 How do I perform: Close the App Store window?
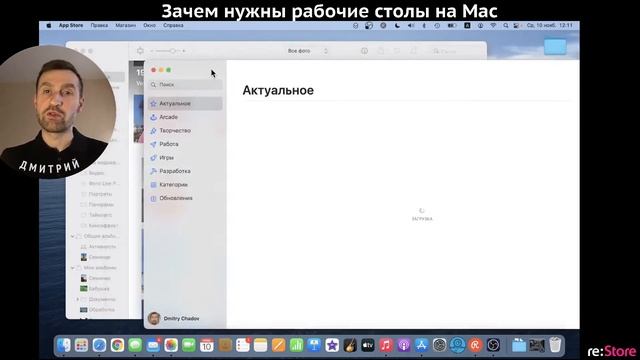154,70
